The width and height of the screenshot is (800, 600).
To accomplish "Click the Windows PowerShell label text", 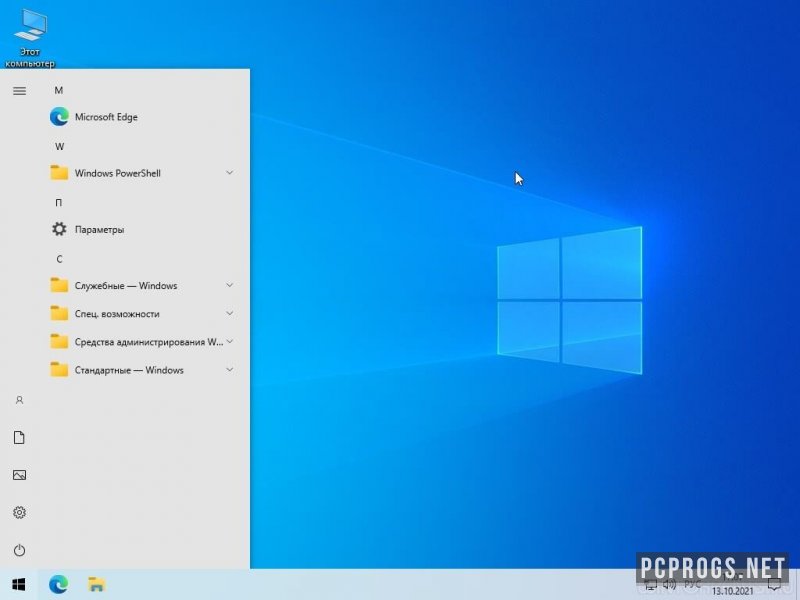I will [x=118, y=173].
